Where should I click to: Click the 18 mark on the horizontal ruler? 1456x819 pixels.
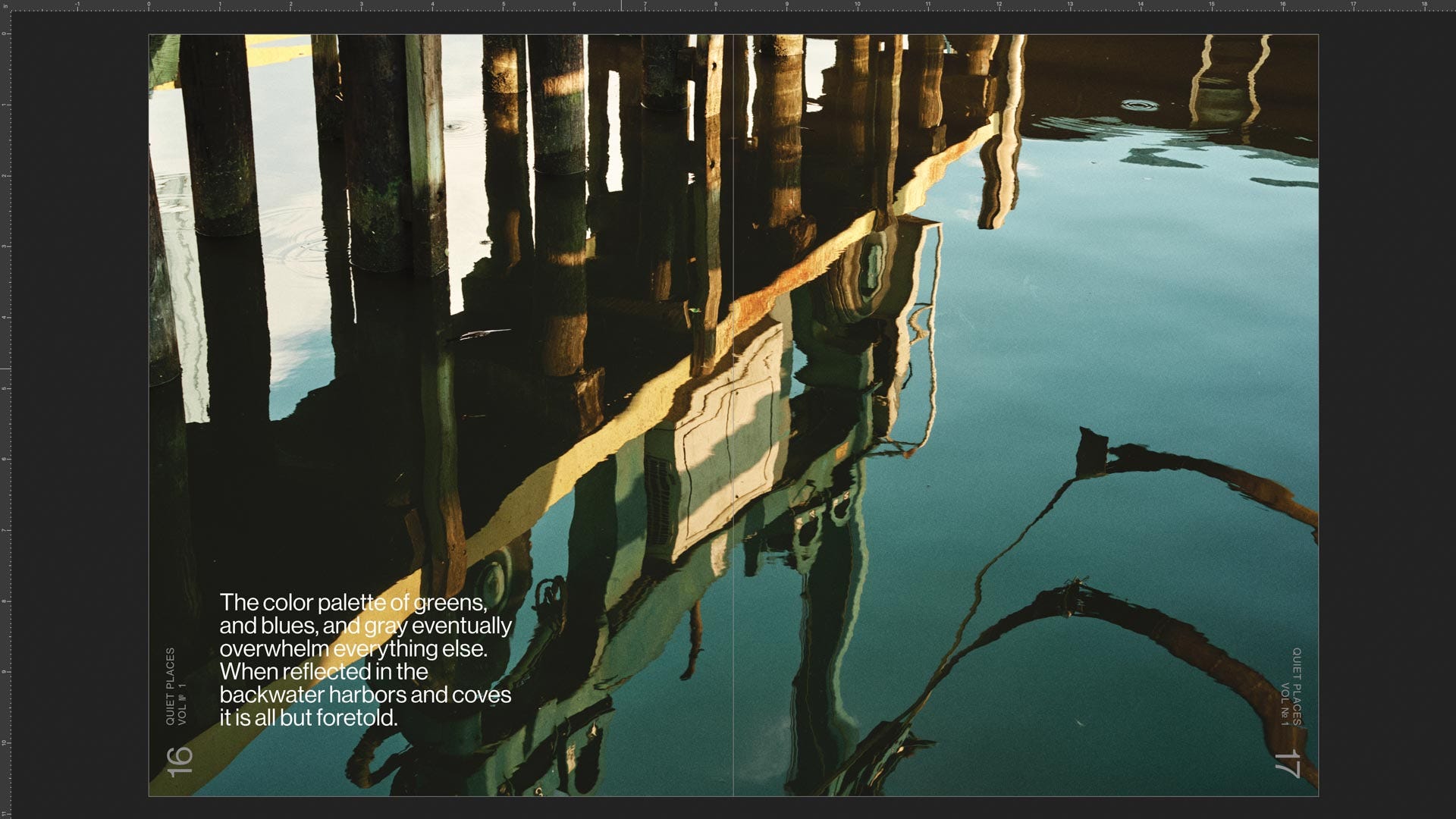(1423, 5)
